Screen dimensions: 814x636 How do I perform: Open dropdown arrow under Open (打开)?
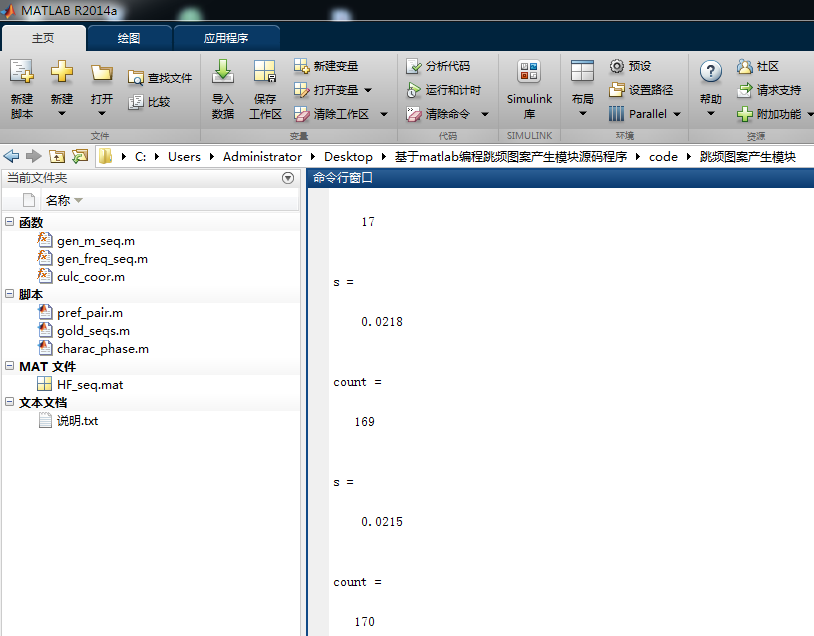[x=102, y=113]
